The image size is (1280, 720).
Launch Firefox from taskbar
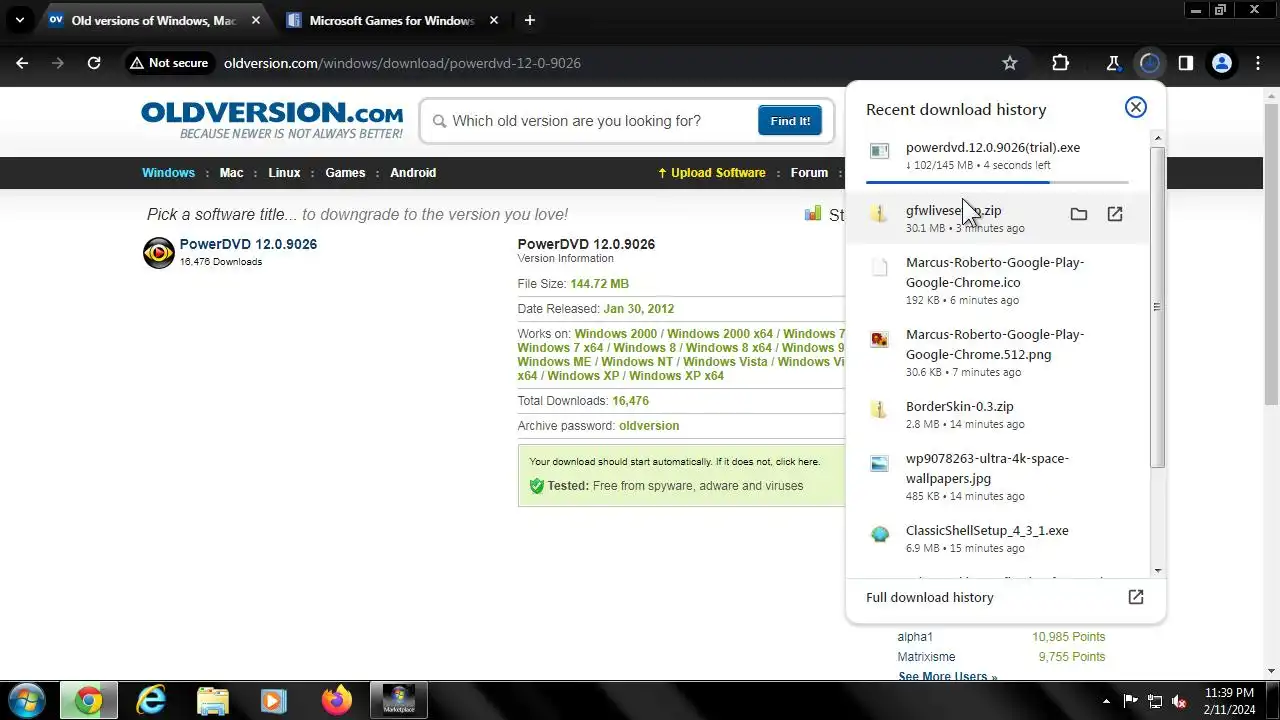click(x=337, y=701)
